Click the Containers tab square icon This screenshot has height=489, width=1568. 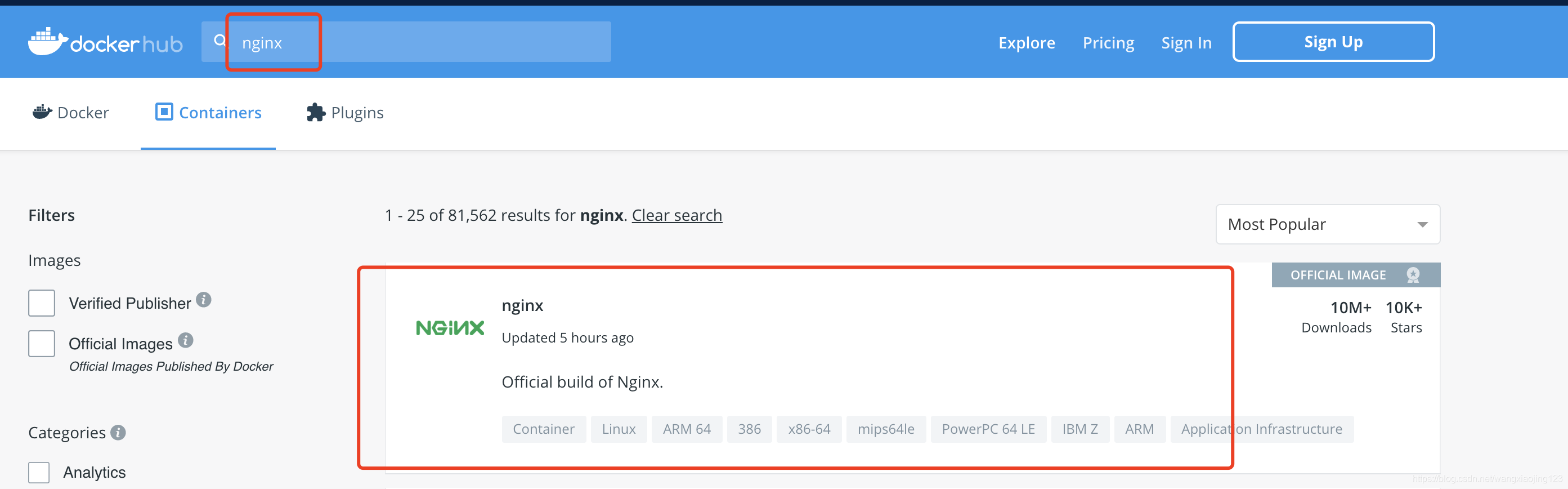[x=164, y=112]
